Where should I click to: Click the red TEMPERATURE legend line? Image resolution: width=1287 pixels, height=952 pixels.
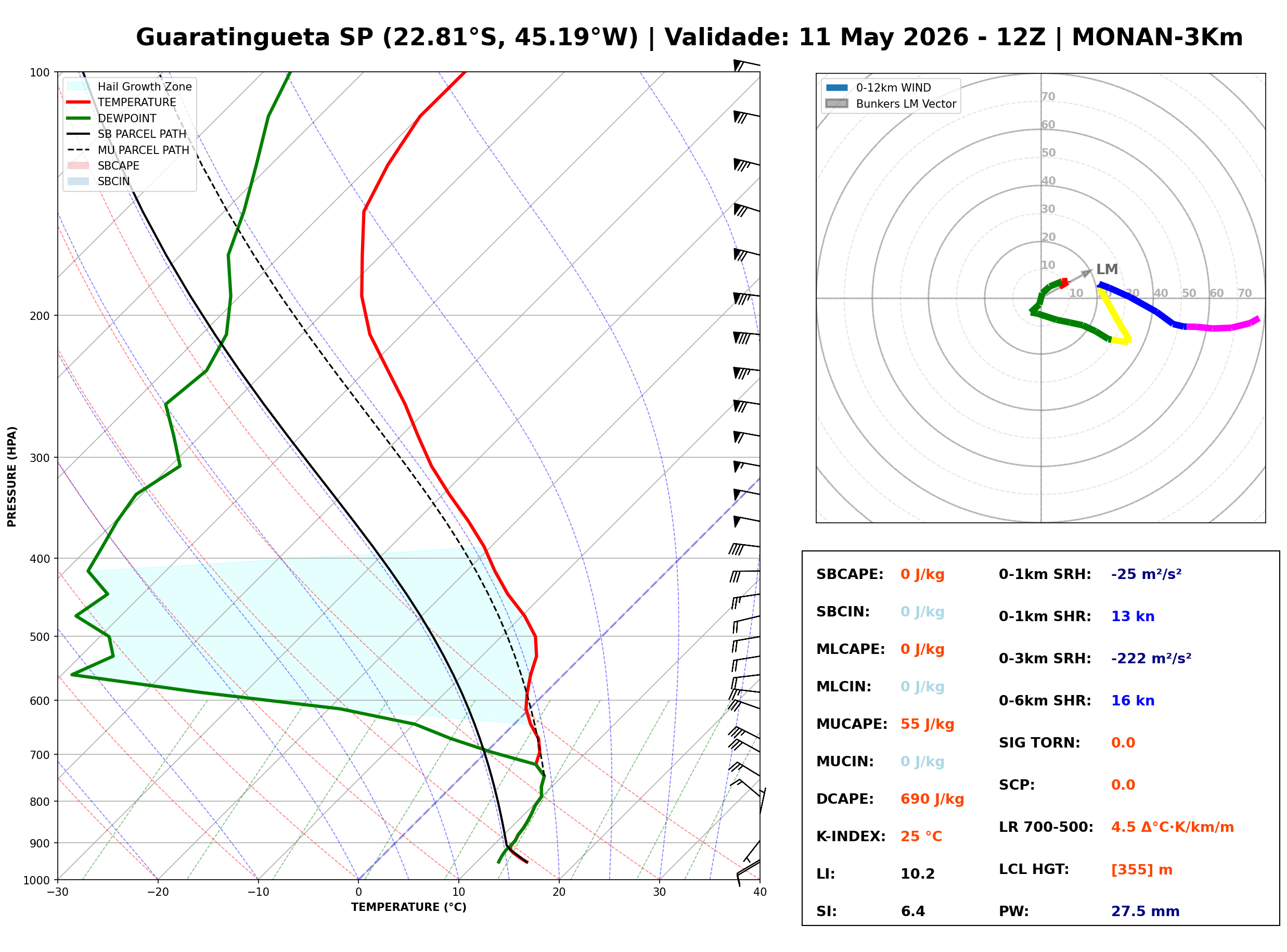79,102
